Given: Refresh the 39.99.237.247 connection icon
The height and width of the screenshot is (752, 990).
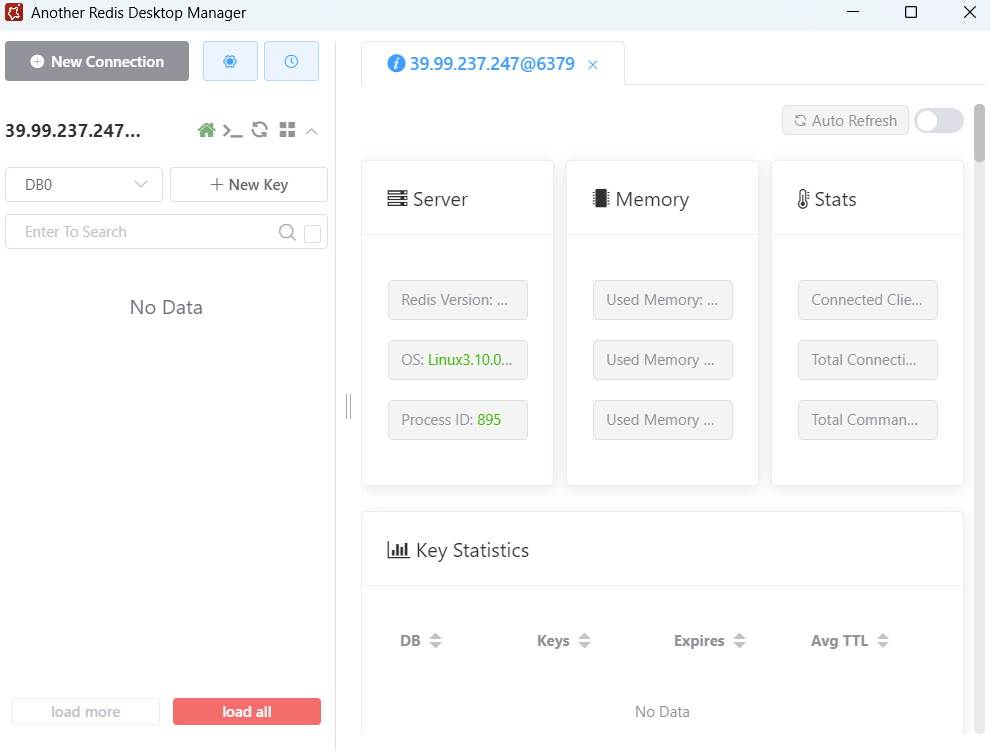Looking at the screenshot, I should point(259,130).
